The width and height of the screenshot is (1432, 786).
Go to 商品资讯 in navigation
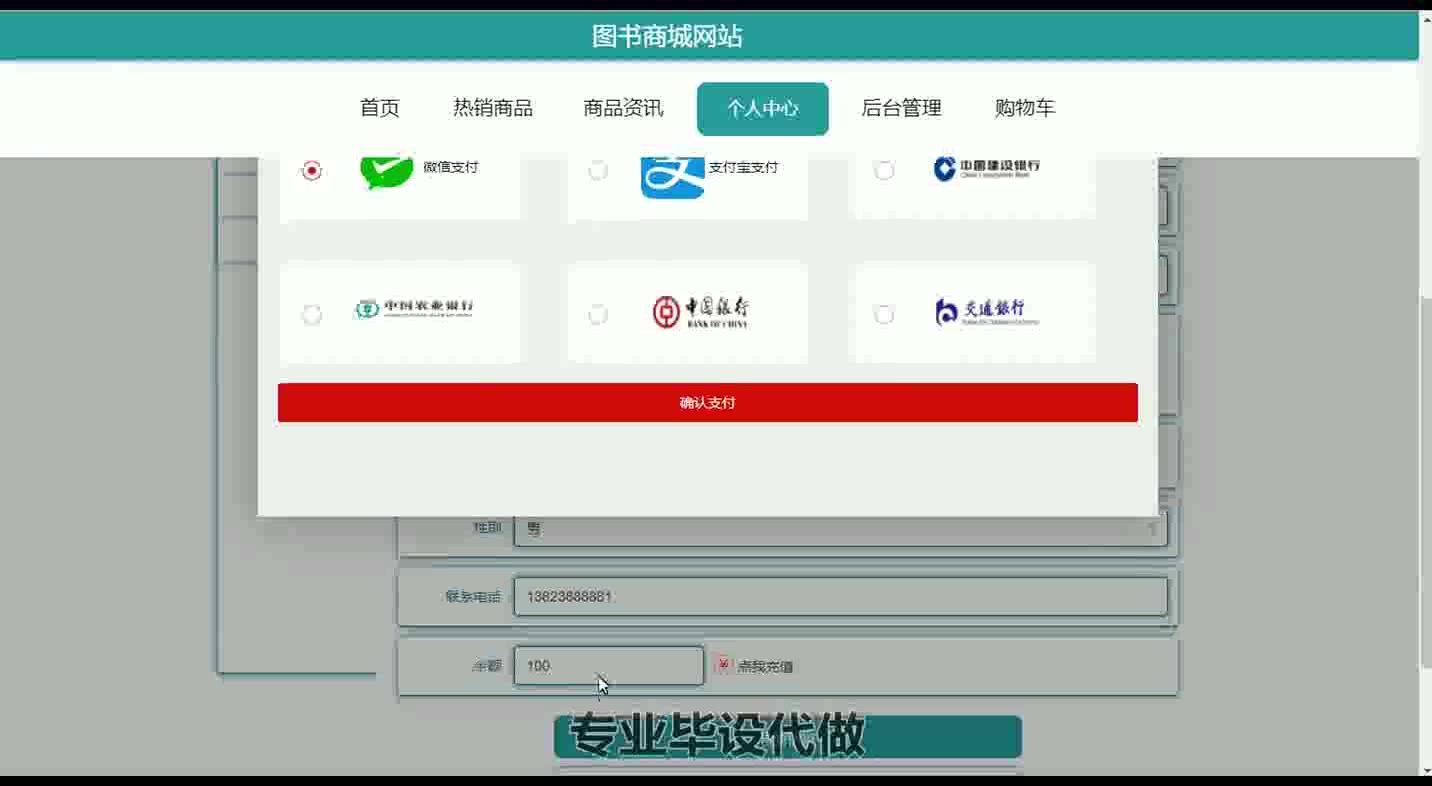click(623, 108)
